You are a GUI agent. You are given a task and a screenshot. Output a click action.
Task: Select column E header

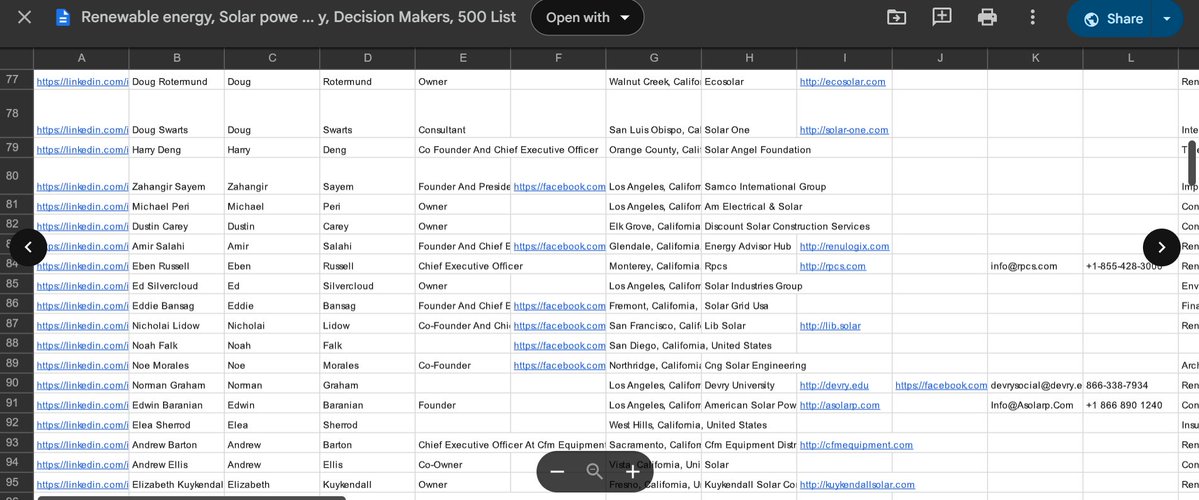click(463, 58)
